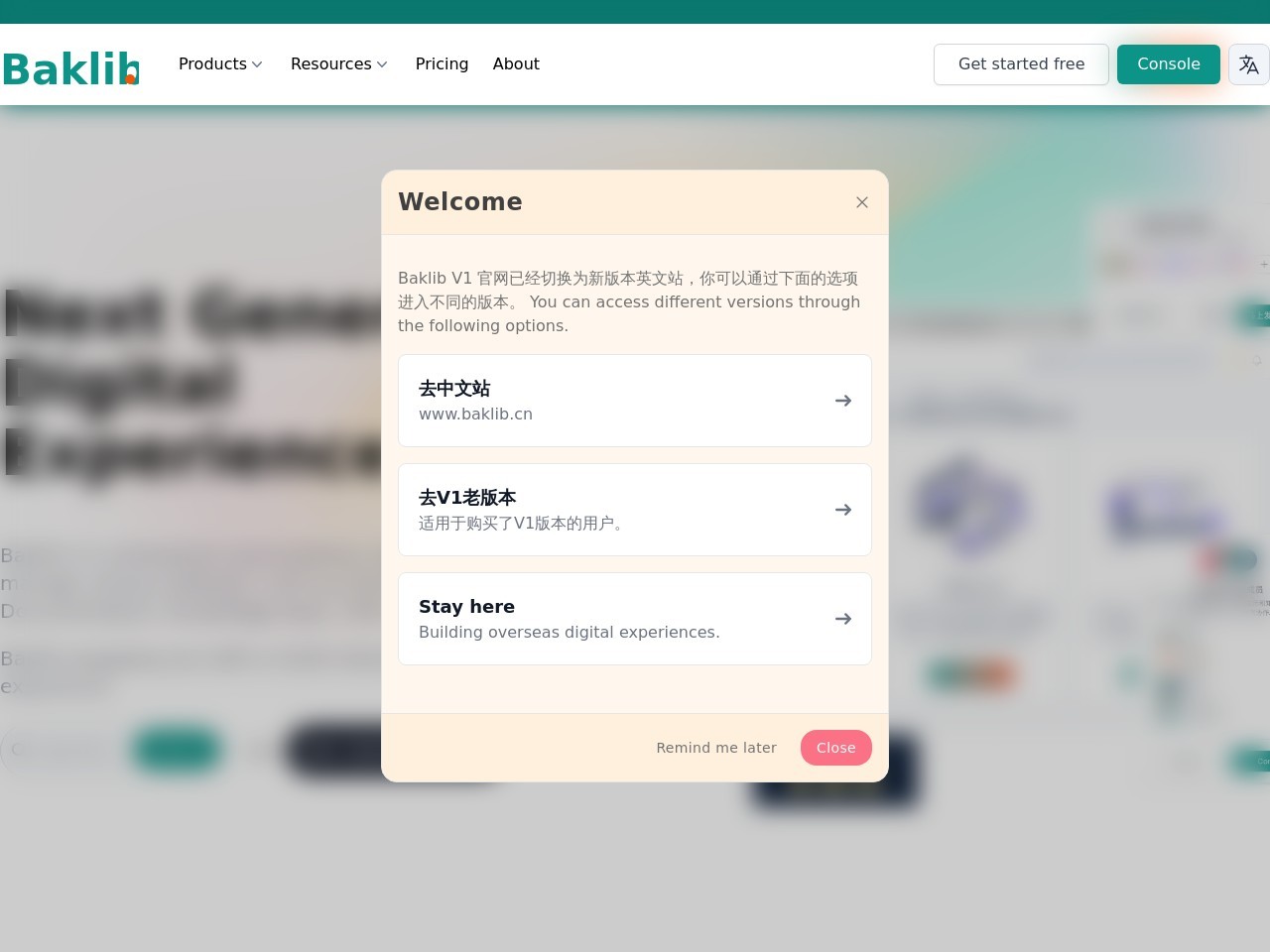Open the About page
The image size is (1270, 952).
pyautogui.click(x=516, y=64)
